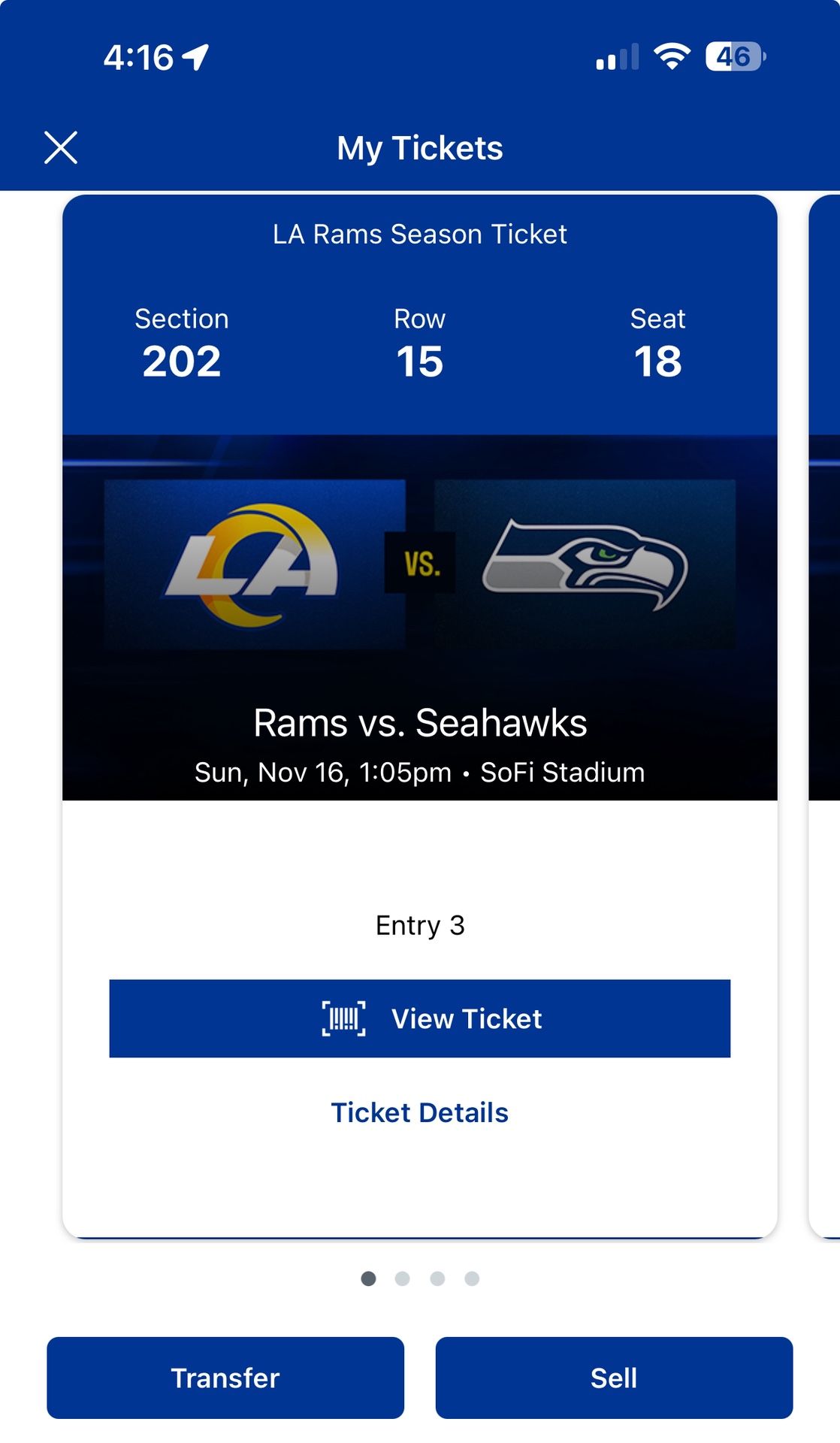Tap the barcode icon on View Ticket
The width and height of the screenshot is (840, 1443).
[x=344, y=1018]
